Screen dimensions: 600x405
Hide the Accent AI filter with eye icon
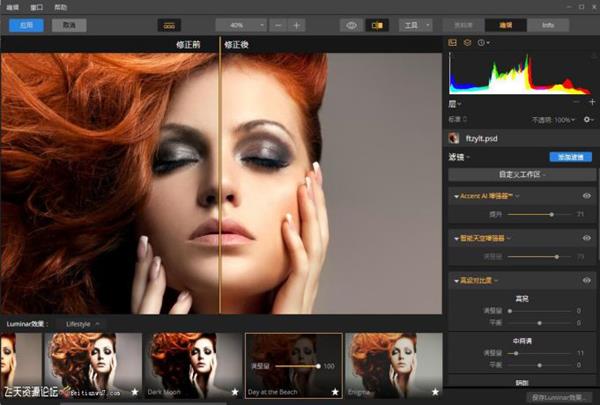click(x=587, y=196)
